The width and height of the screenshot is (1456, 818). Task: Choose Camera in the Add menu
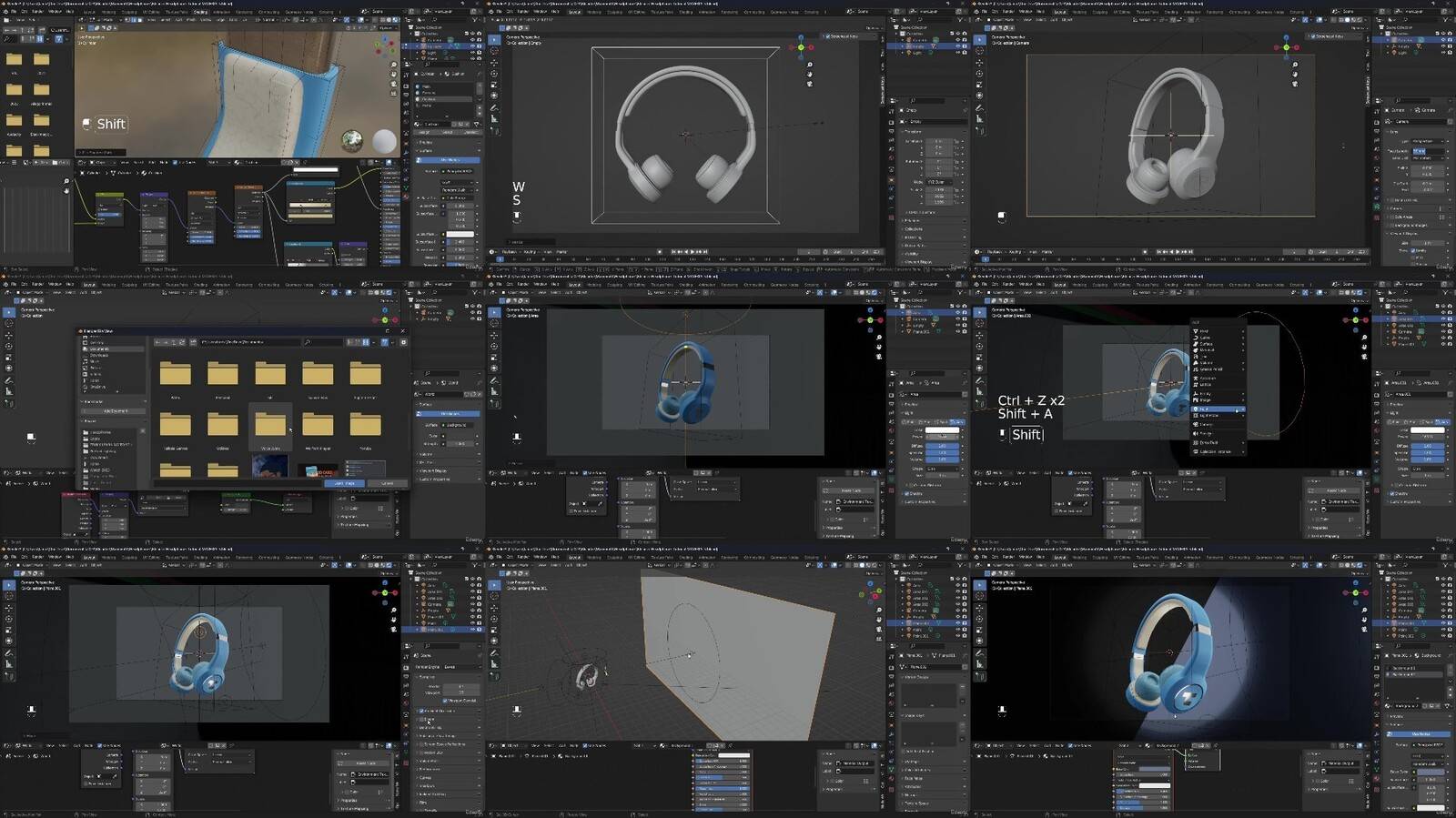click(1218, 425)
